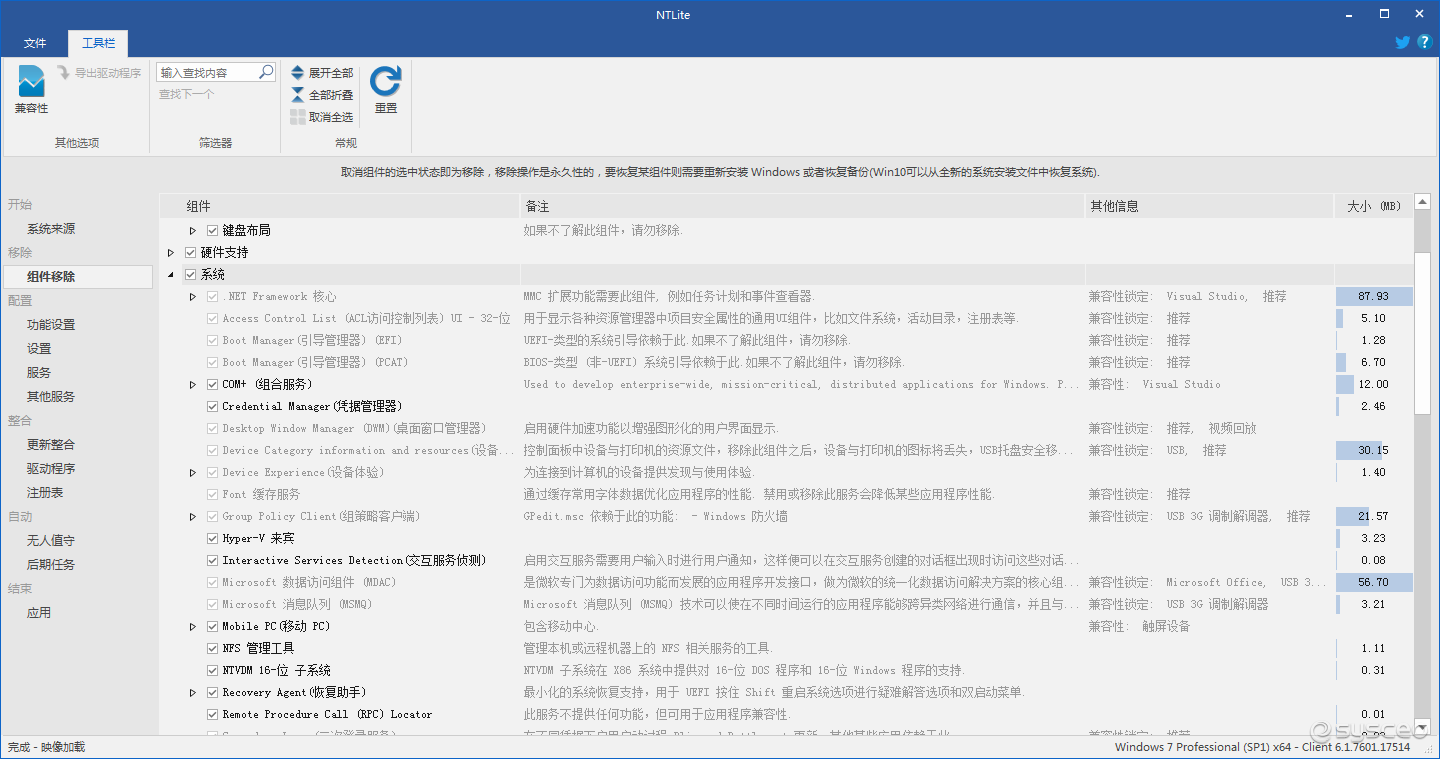Open 功能设置 in the sidebar
The width and height of the screenshot is (1440, 759).
click(51, 325)
